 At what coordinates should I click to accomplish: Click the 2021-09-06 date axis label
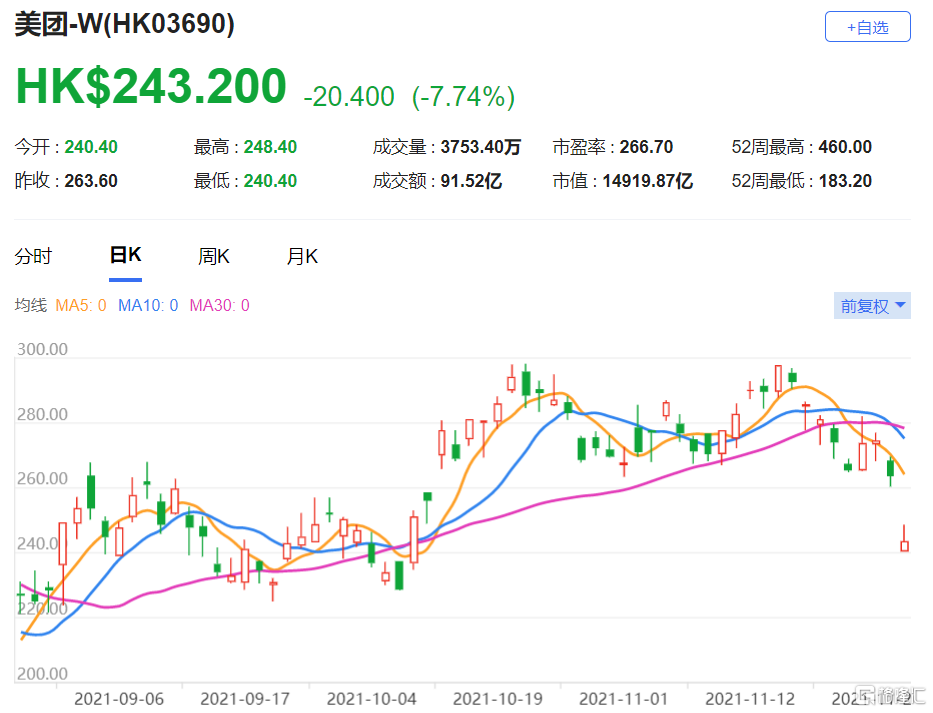[119, 699]
